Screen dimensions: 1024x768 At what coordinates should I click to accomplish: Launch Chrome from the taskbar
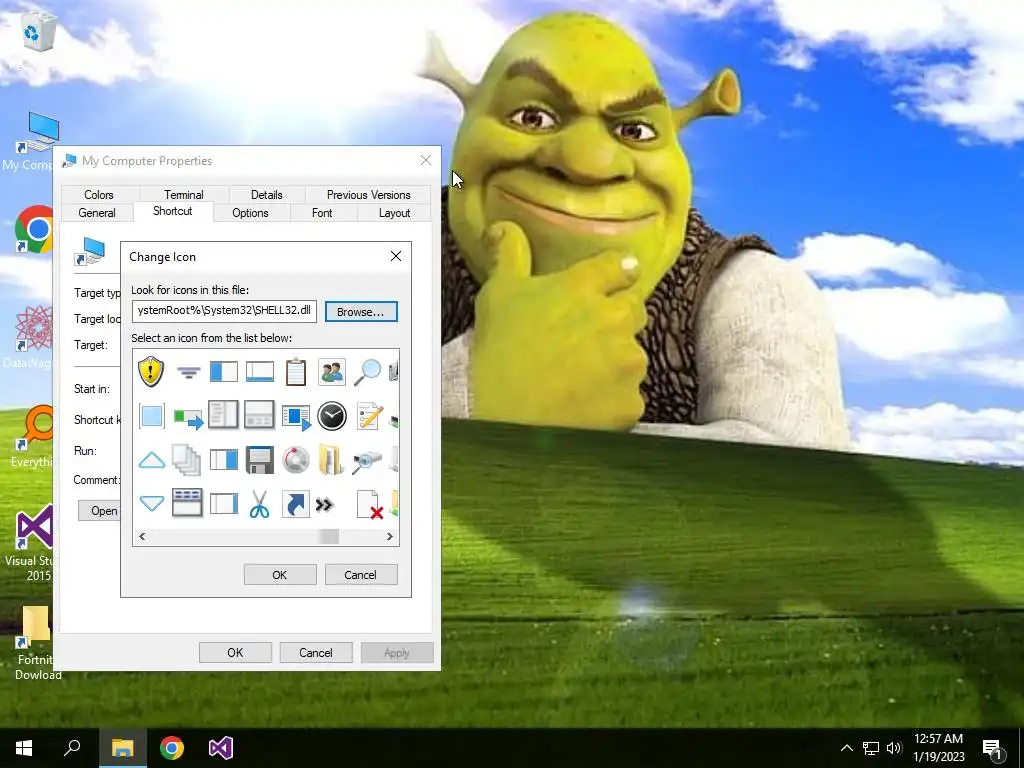[172, 748]
